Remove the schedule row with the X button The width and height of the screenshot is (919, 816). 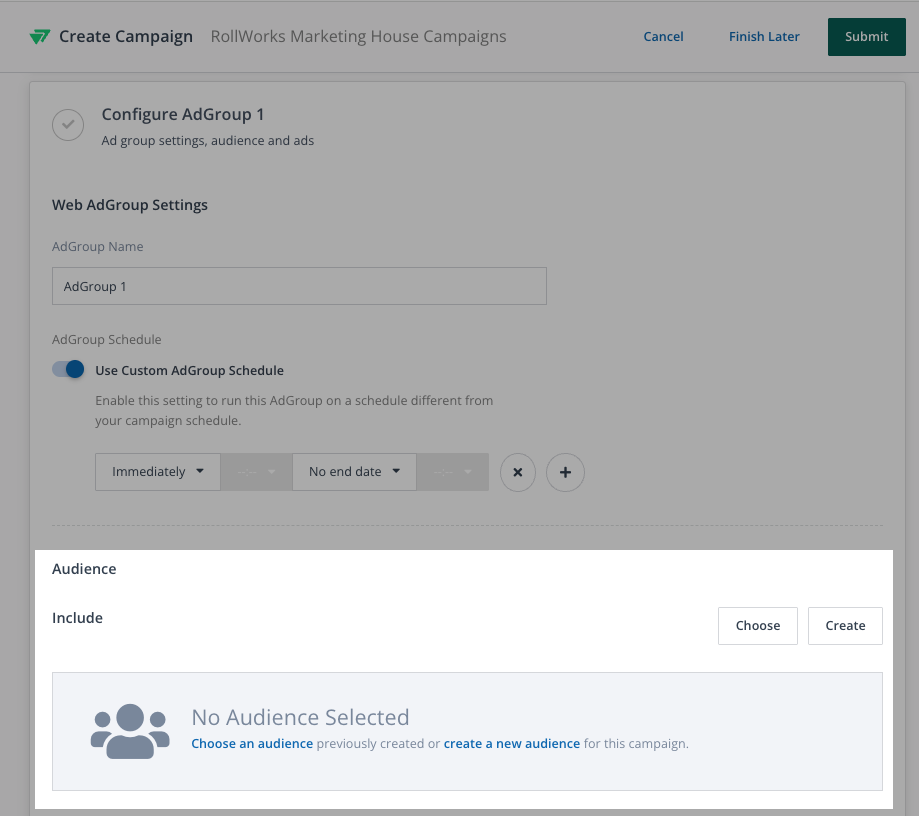[518, 472]
